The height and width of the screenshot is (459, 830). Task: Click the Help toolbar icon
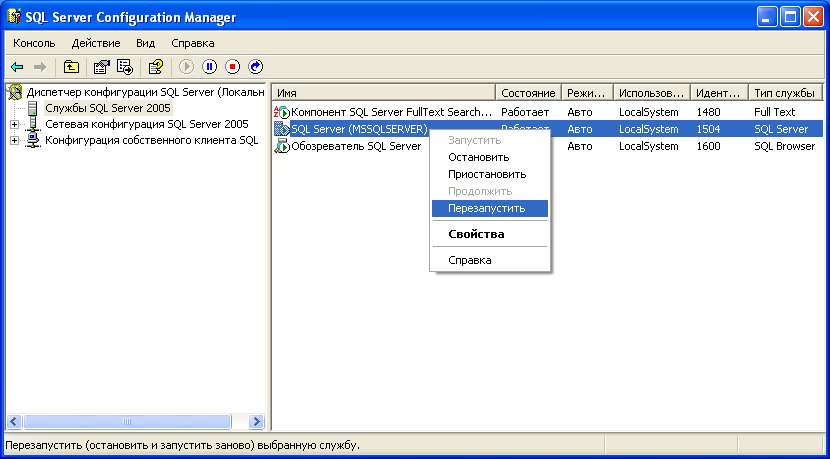pos(155,67)
